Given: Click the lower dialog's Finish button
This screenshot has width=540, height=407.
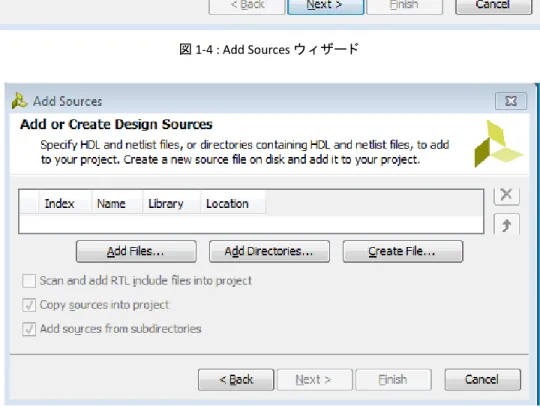Looking at the screenshot, I should [x=393, y=379].
